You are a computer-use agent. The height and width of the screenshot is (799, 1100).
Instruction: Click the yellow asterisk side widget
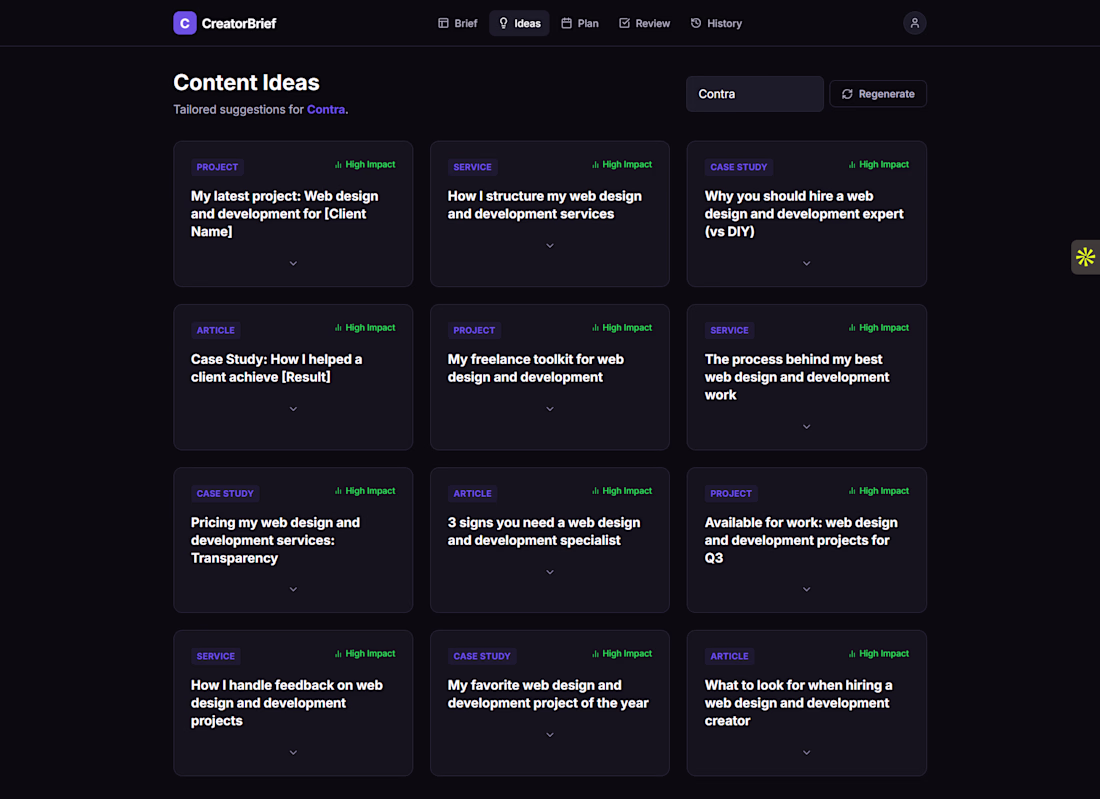click(1085, 257)
